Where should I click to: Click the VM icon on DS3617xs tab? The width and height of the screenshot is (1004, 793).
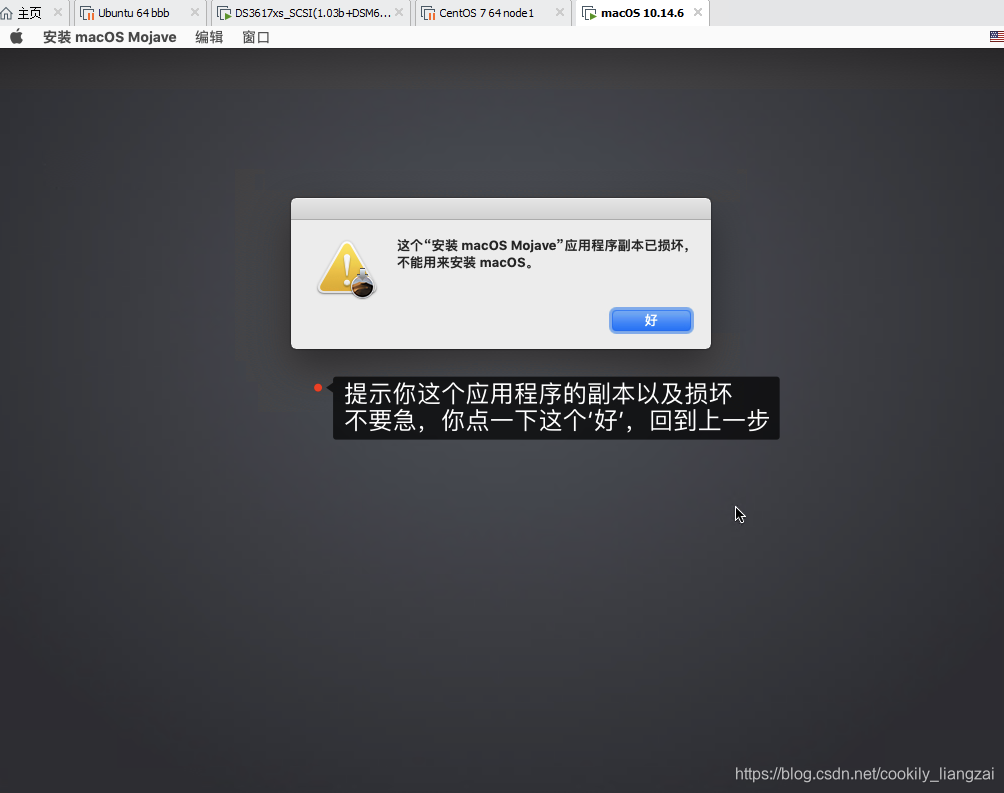point(224,13)
